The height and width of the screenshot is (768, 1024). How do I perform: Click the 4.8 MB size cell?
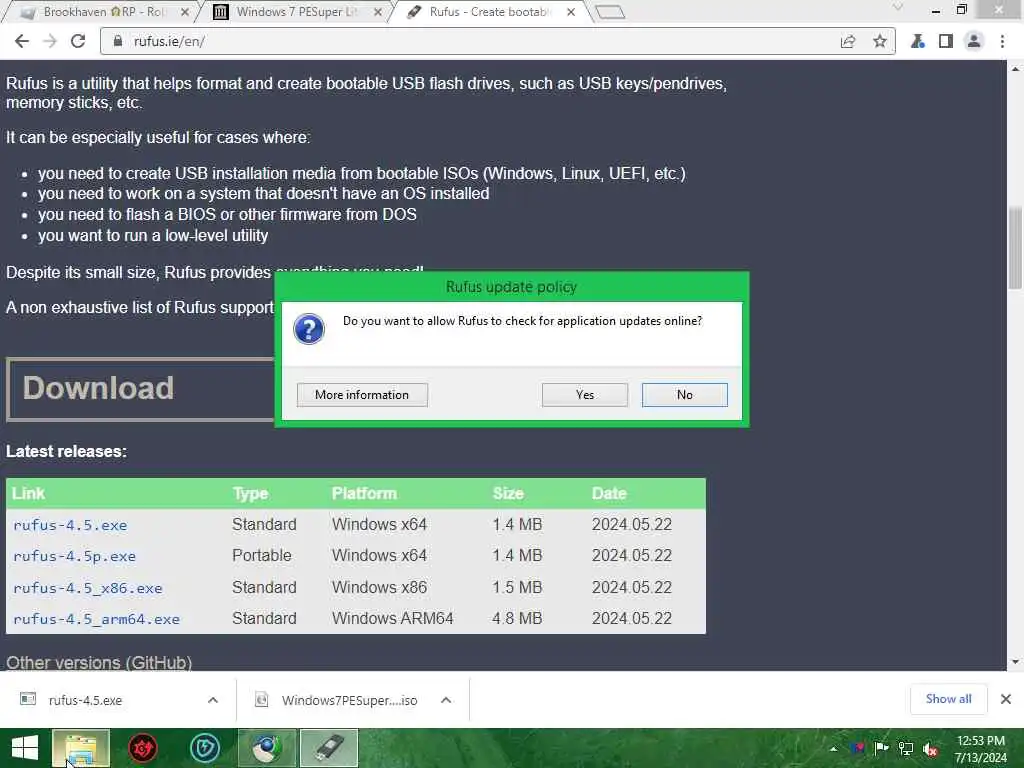(x=517, y=618)
